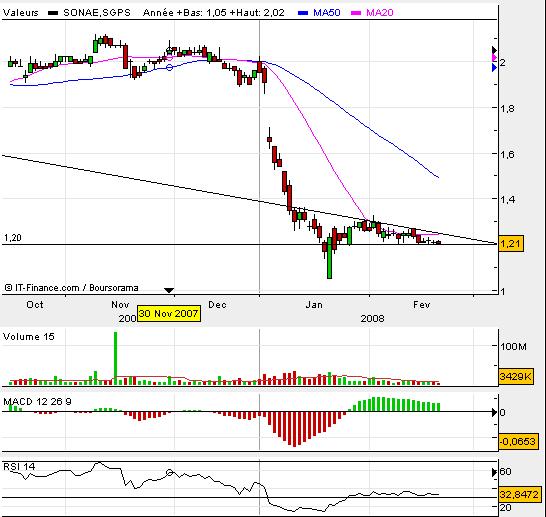Click the Nov label on the time axis
This screenshot has height=517, width=546.
[x=120, y=305]
